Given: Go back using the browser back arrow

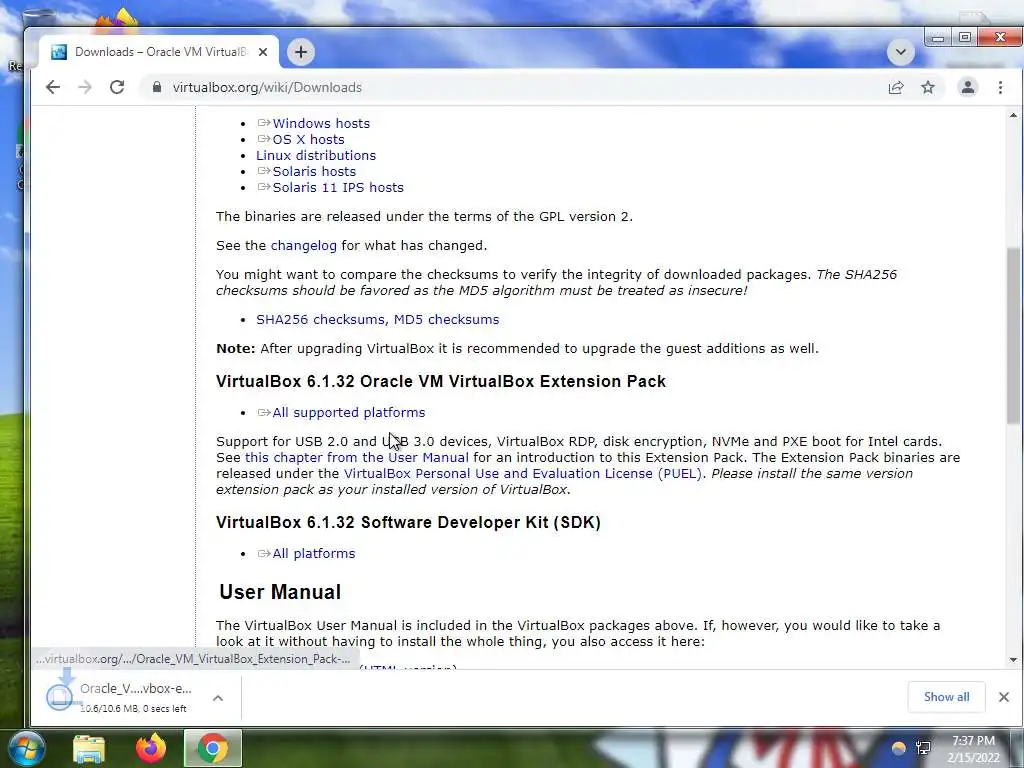Looking at the screenshot, I should click(x=53, y=87).
